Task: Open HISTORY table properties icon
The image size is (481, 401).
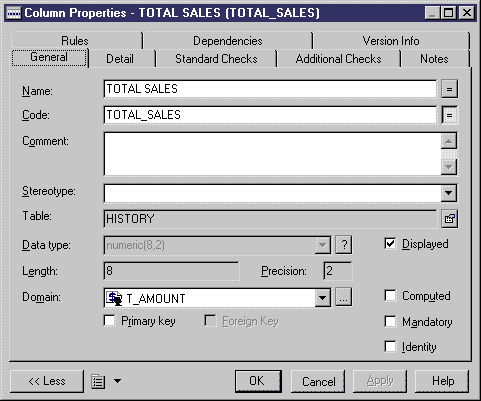Action: pyautogui.click(x=449, y=219)
